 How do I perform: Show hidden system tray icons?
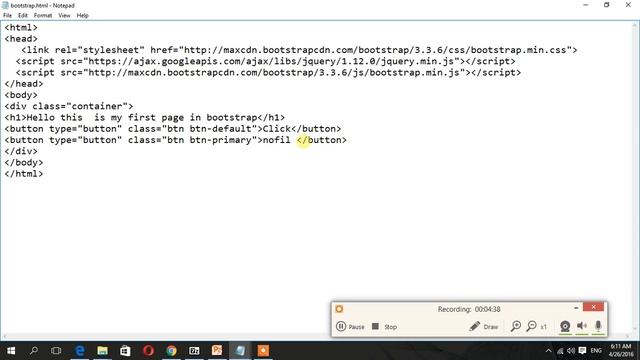click(x=548, y=351)
